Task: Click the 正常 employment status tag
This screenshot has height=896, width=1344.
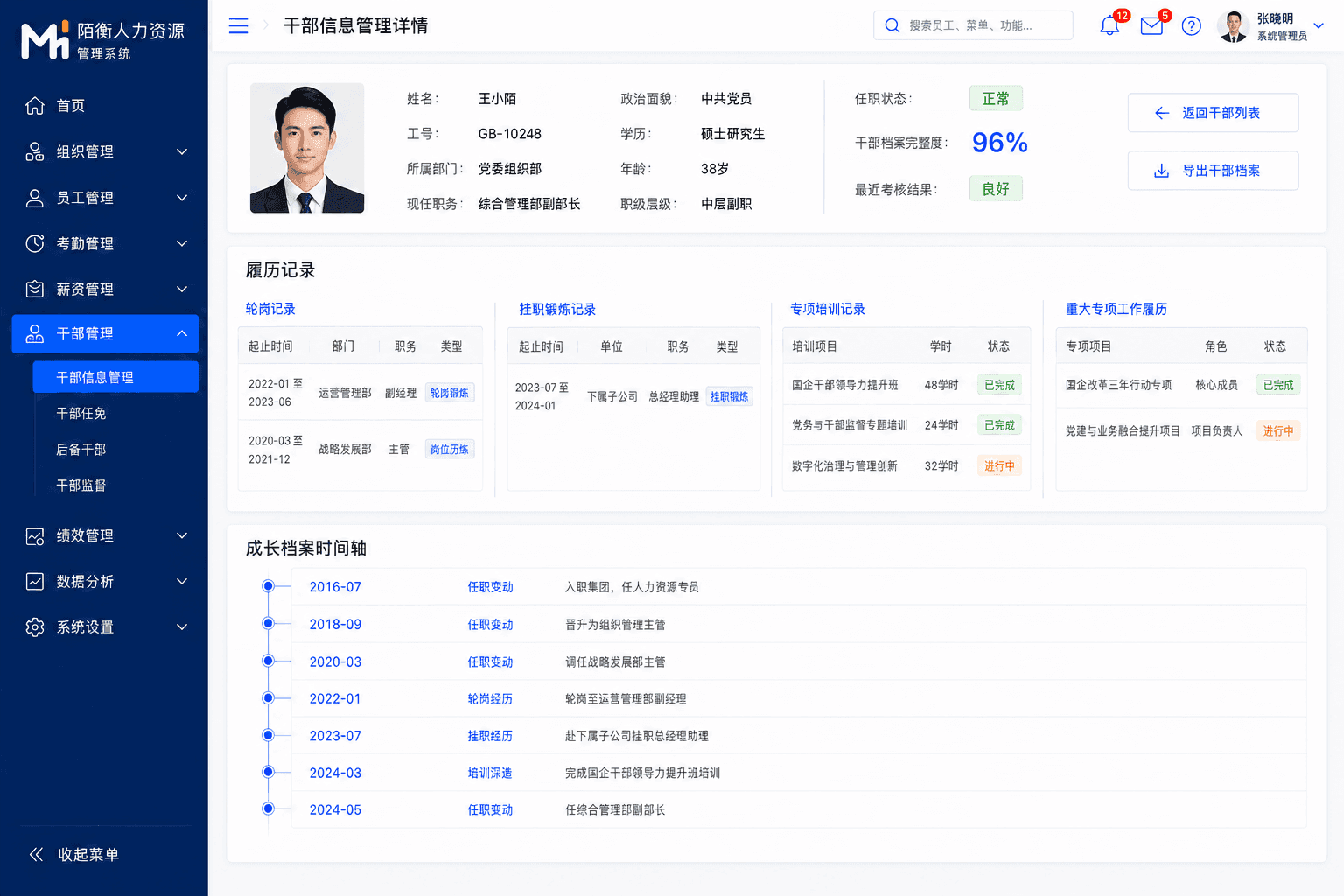Action: pos(996,98)
